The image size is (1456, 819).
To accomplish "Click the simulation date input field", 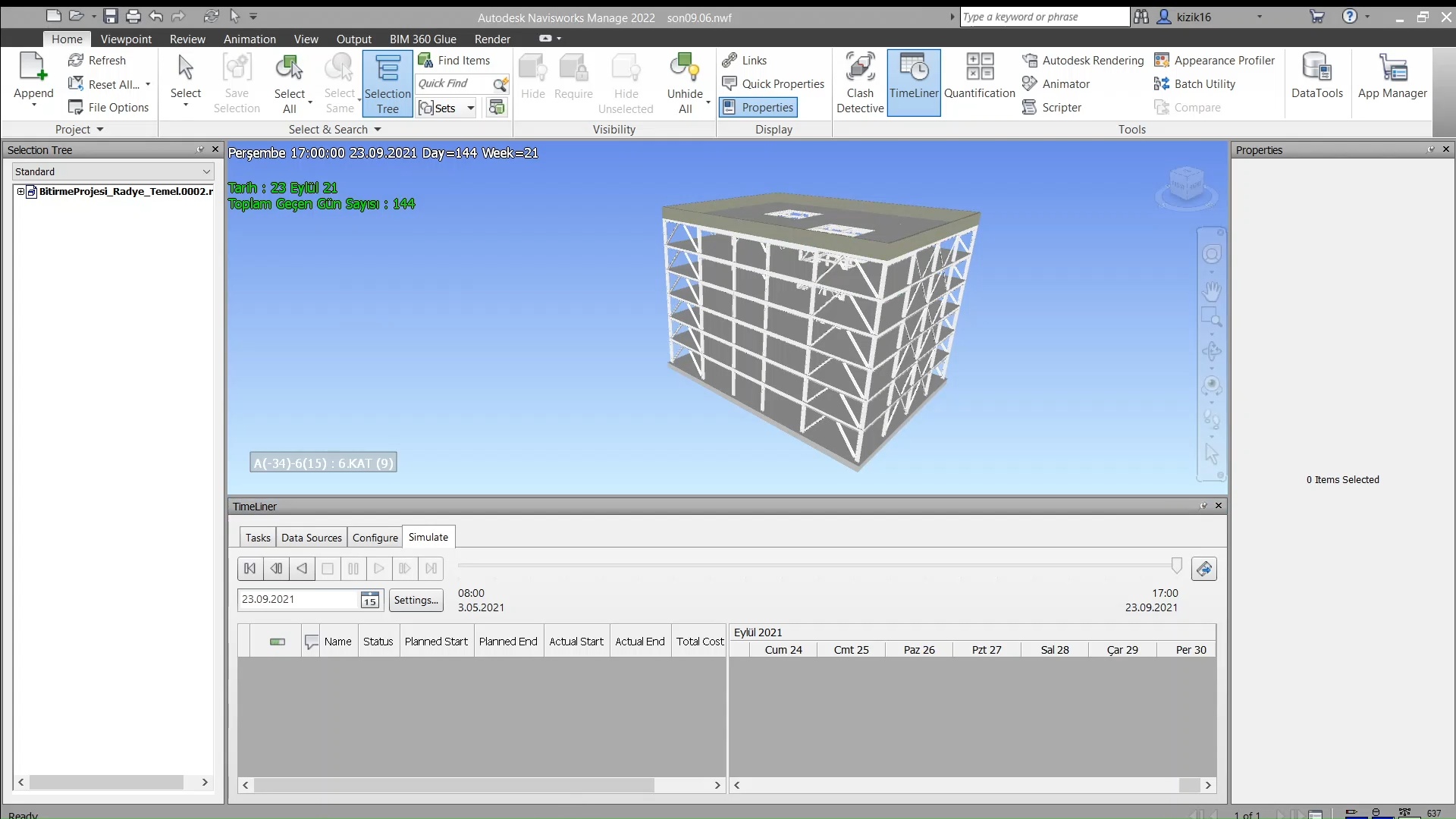I will point(299,600).
